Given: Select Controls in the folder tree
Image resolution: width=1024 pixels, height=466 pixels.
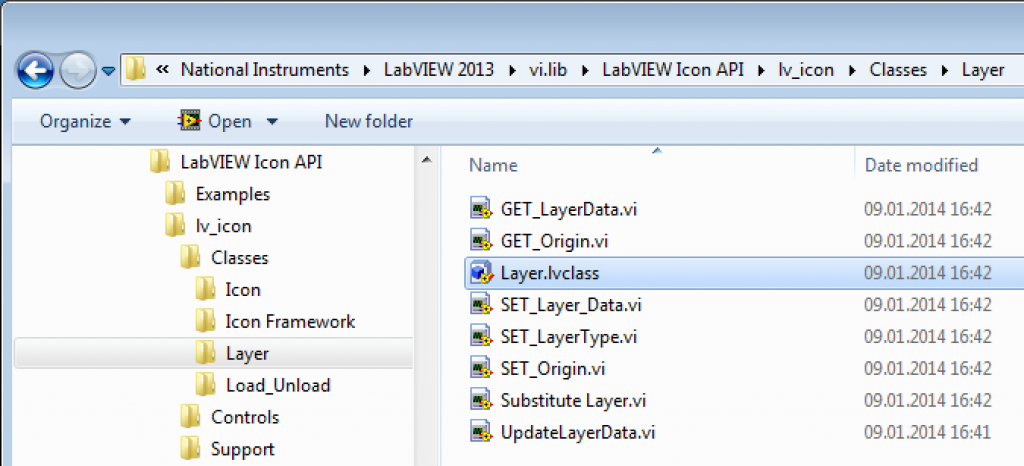Looking at the screenshot, I should click(x=245, y=417).
